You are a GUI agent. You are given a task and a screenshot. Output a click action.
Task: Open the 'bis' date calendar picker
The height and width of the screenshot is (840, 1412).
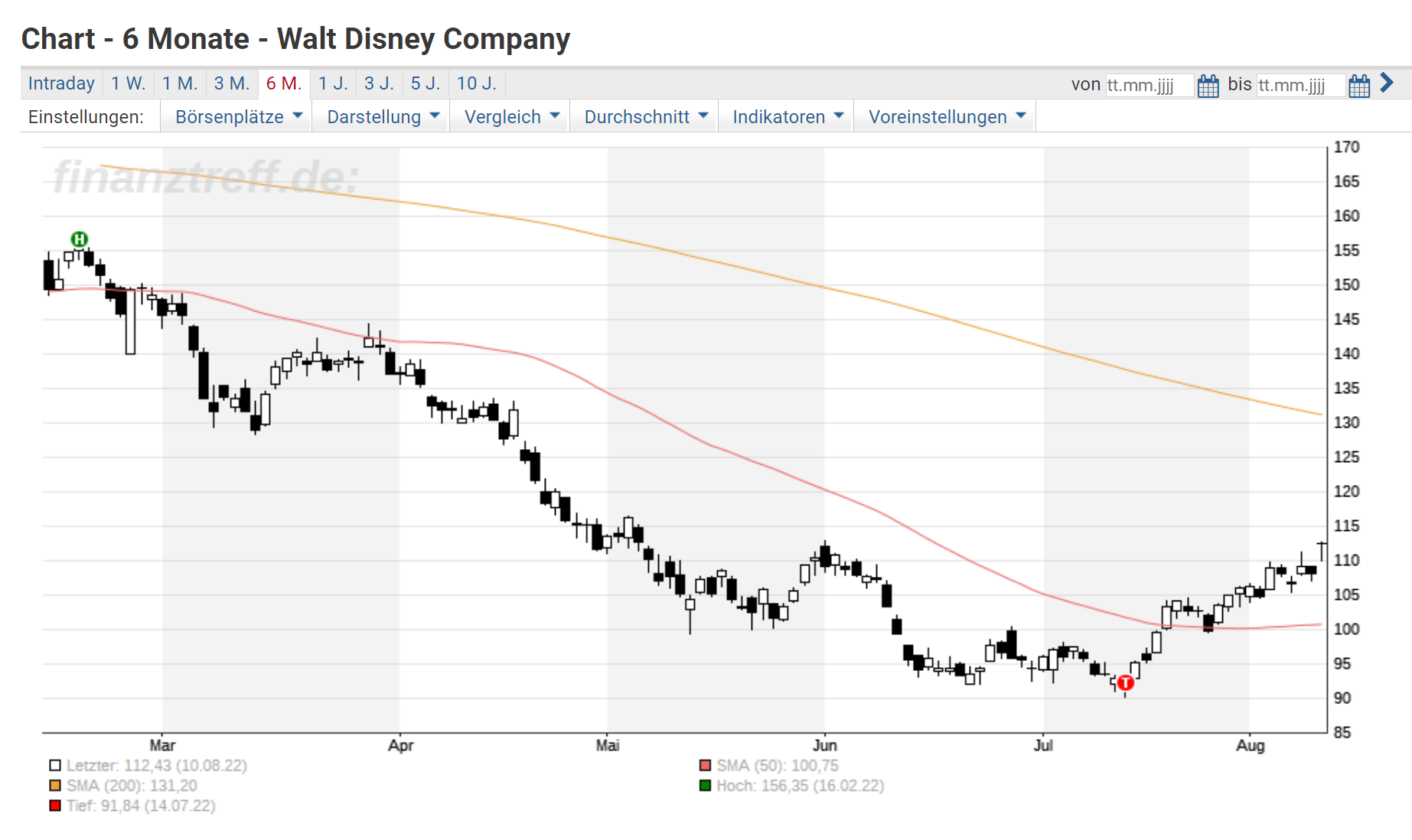click(x=1359, y=85)
